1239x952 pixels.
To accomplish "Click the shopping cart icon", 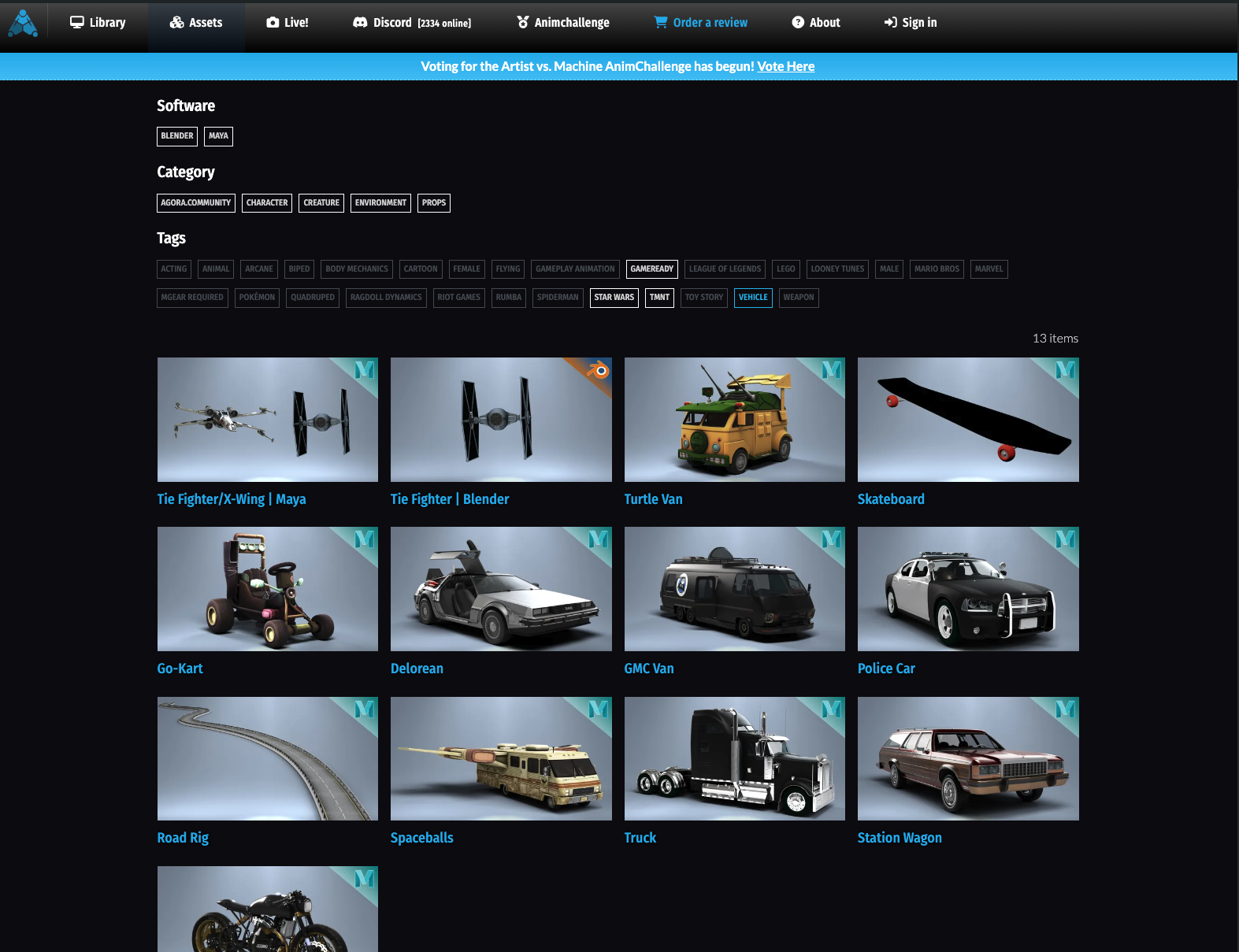I will click(661, 22).
